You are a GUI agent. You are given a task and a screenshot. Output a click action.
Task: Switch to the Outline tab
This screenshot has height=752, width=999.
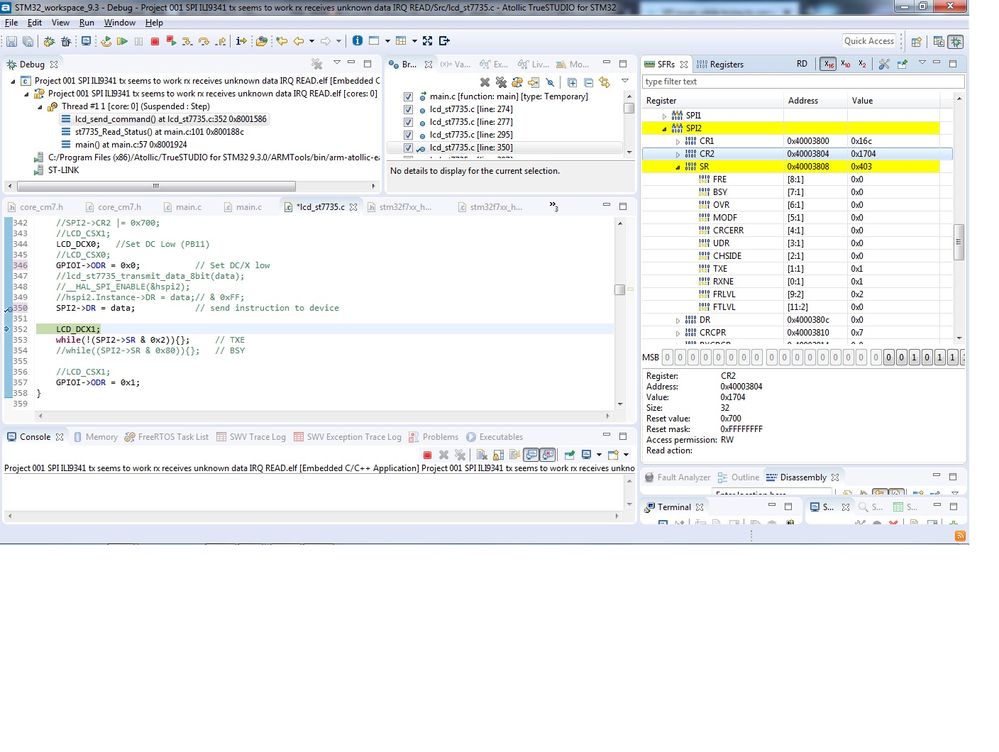738,477
